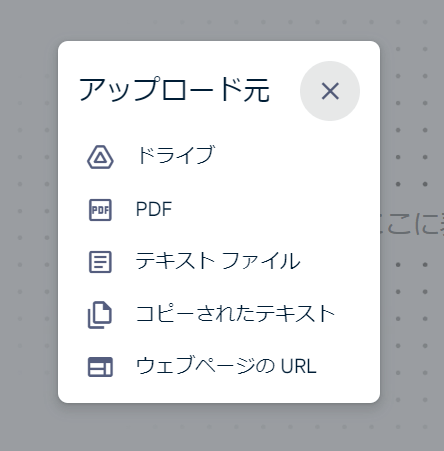Click the X glyph in the circular button
444x451 pixels.
coord(330,91)
